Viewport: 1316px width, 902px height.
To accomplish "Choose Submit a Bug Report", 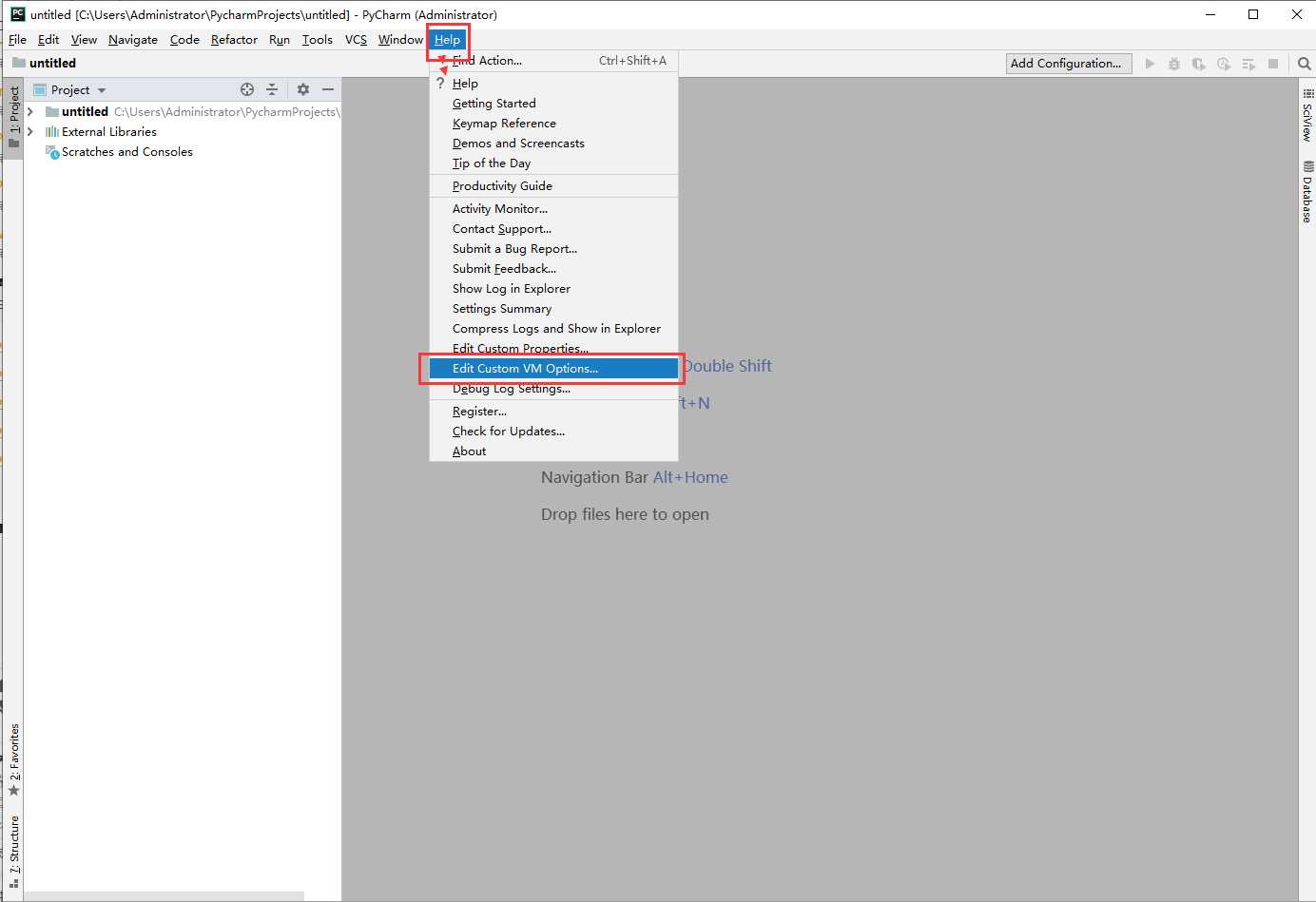I will (553, 249).
